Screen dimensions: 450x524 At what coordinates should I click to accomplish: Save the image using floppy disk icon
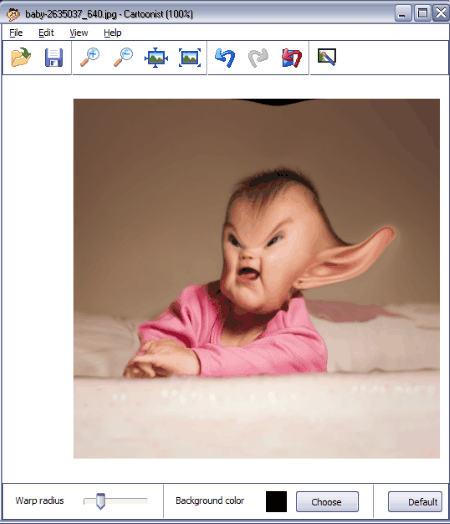[x=54, y=57]
